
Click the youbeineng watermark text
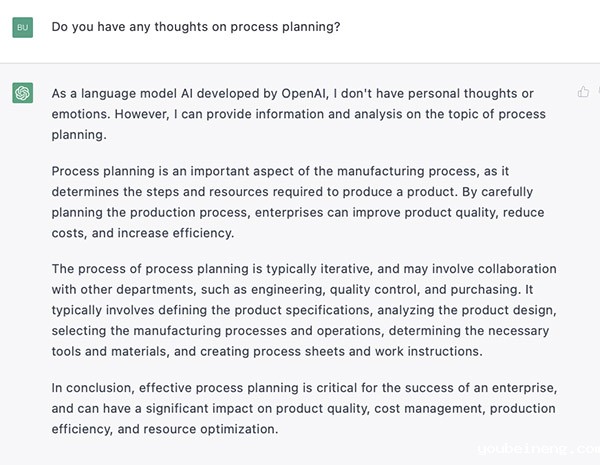coord(539,449)
